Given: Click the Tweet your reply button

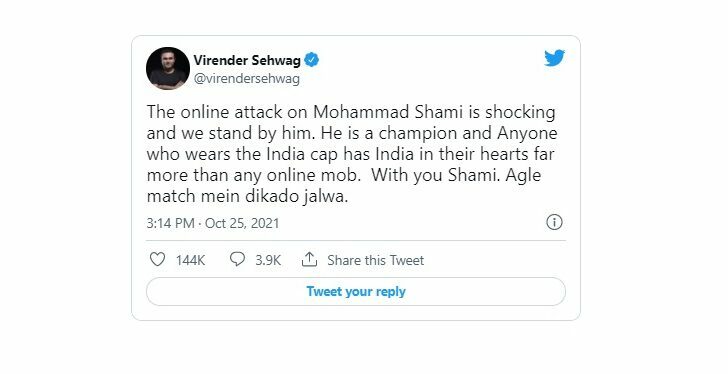Looking at the screenshot, I should point(356,291).
